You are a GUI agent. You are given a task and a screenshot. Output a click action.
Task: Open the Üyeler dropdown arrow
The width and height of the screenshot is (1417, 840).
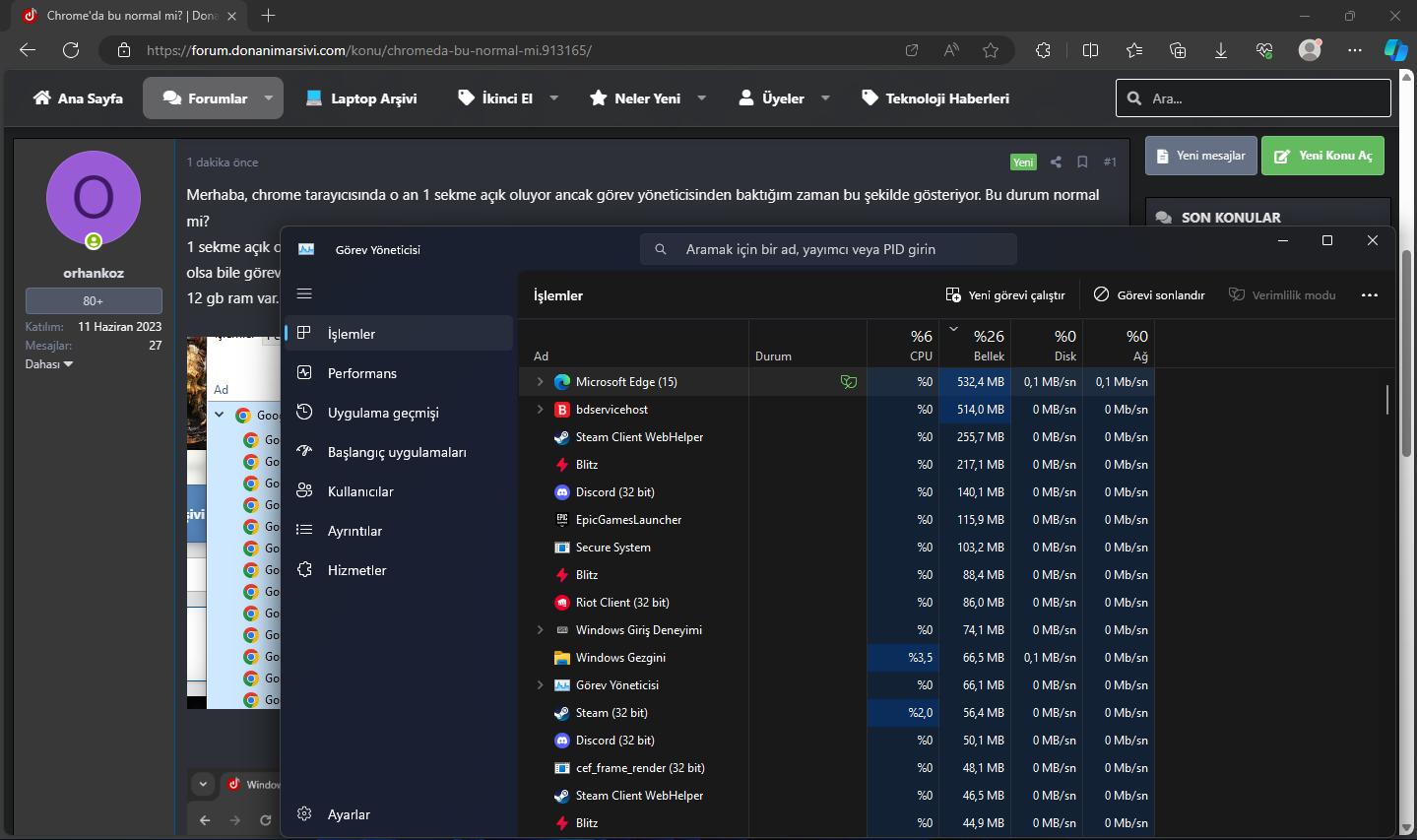(x=825, y=98)
